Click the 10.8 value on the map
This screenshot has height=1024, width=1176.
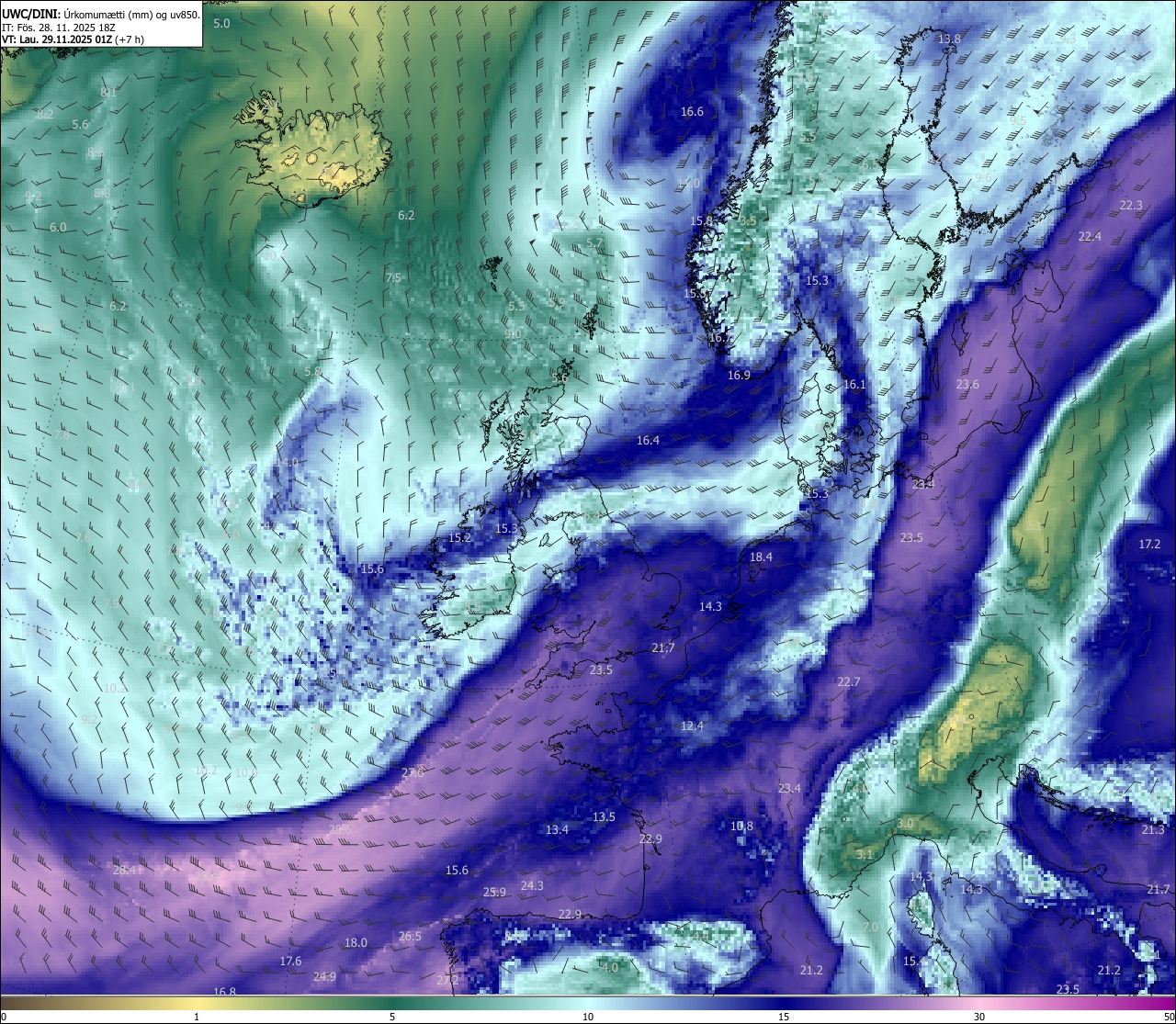pyautogui.click(x=741, y=827)
